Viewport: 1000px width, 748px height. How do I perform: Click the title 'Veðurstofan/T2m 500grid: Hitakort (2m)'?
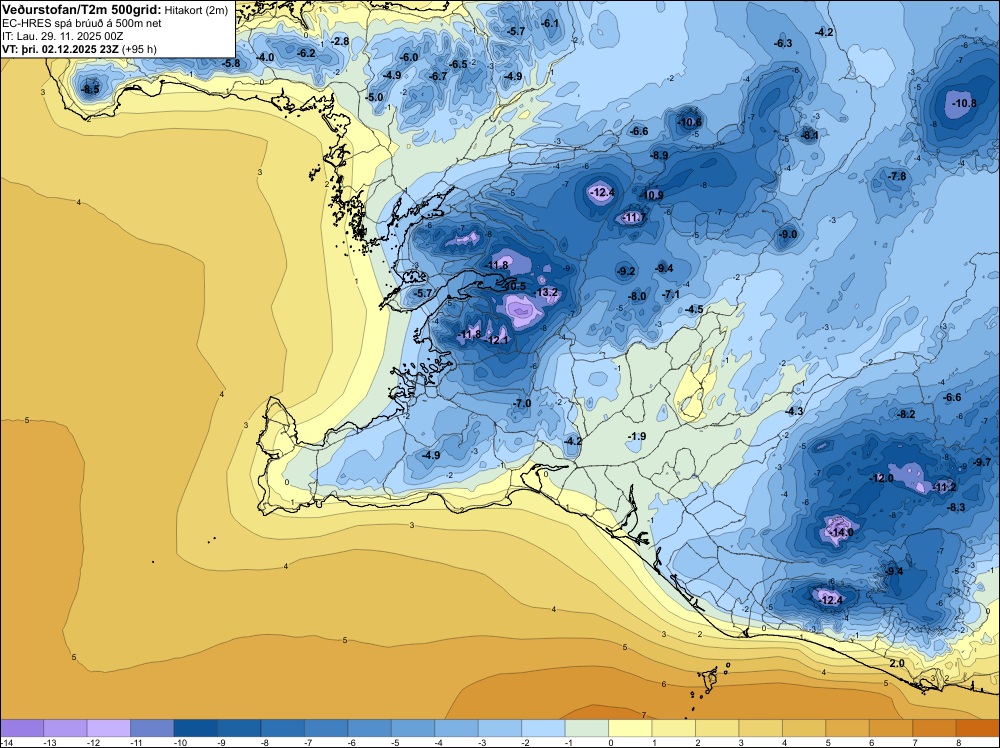pyautogui.click(x=115, y=10)
